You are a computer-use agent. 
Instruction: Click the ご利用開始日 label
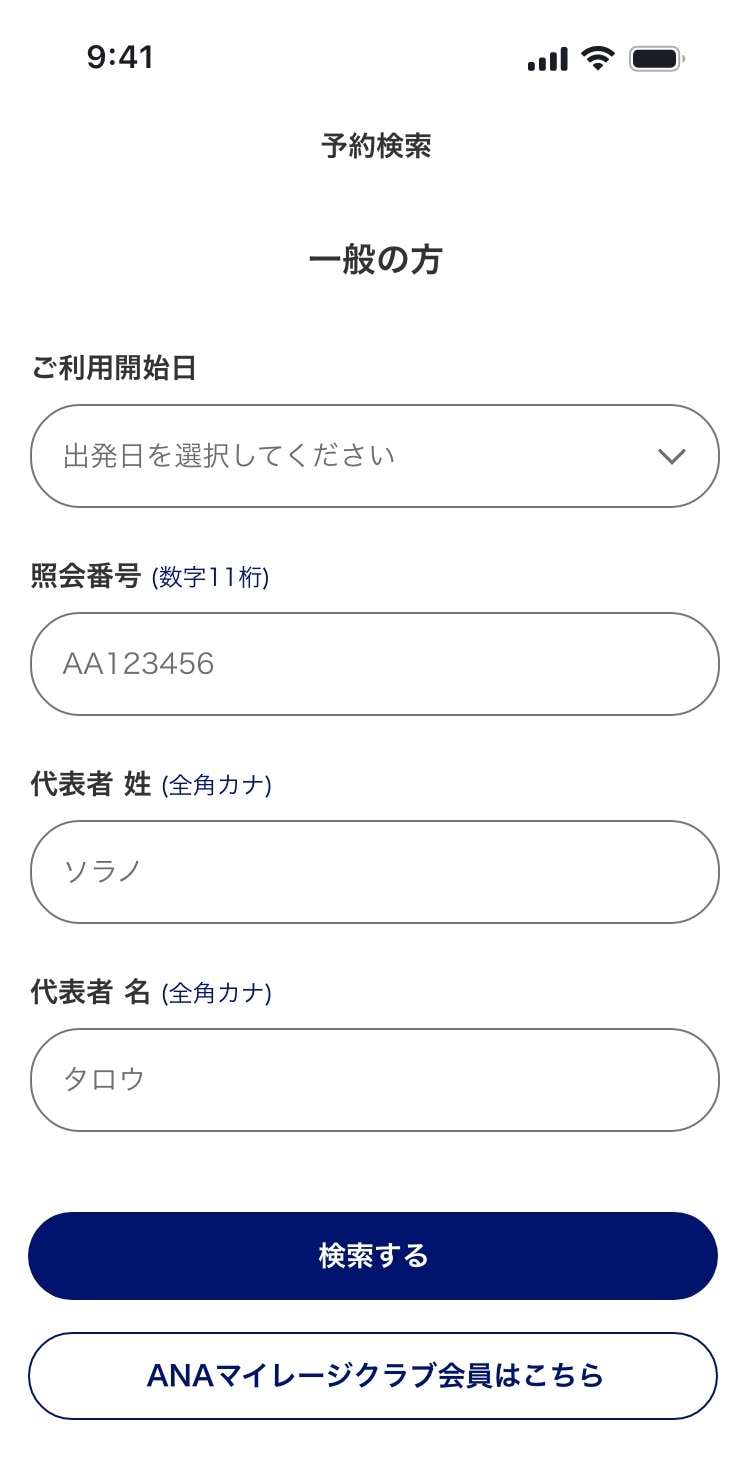tap(114, 368)
